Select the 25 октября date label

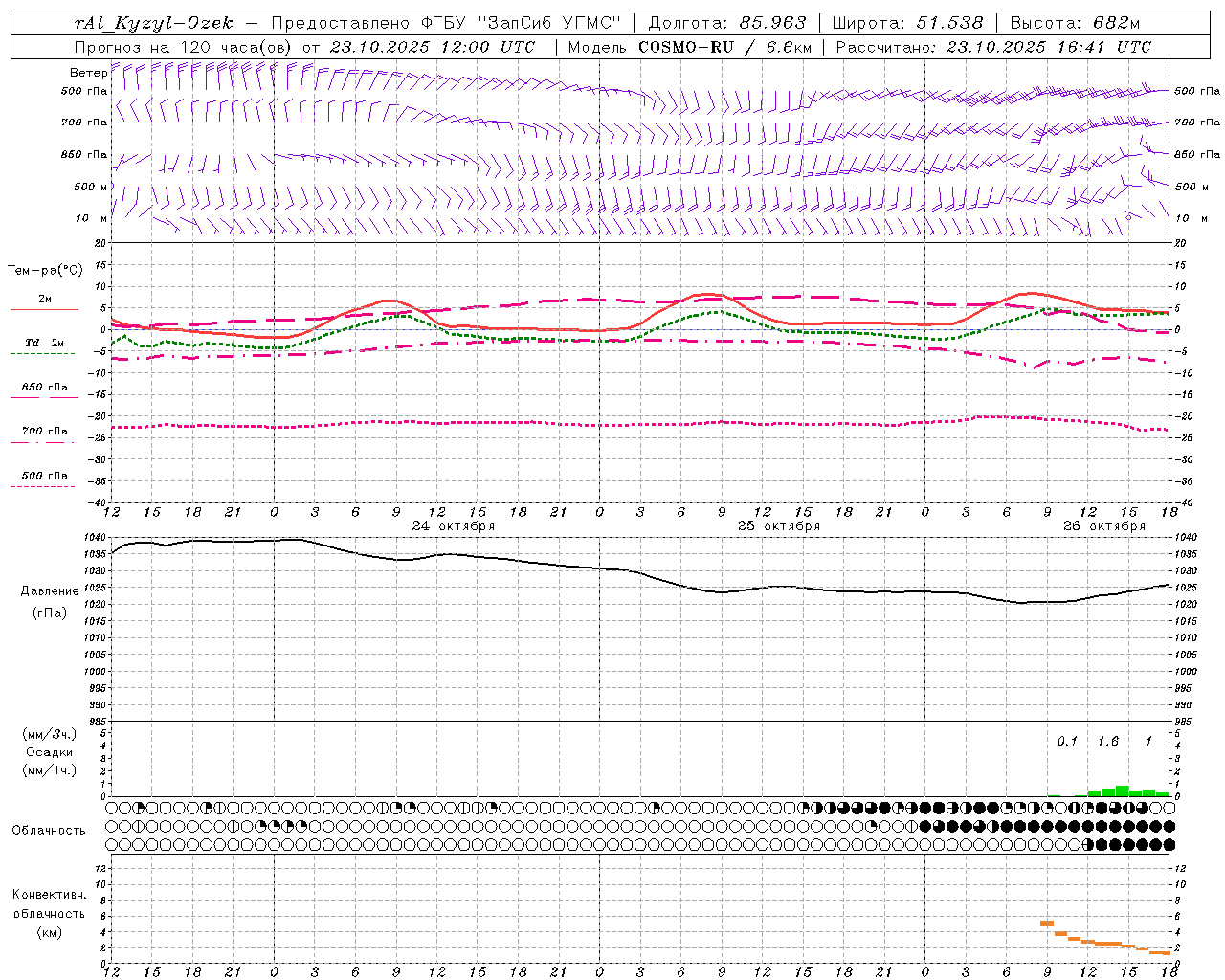pyautogui.click(x=778, y=526)
